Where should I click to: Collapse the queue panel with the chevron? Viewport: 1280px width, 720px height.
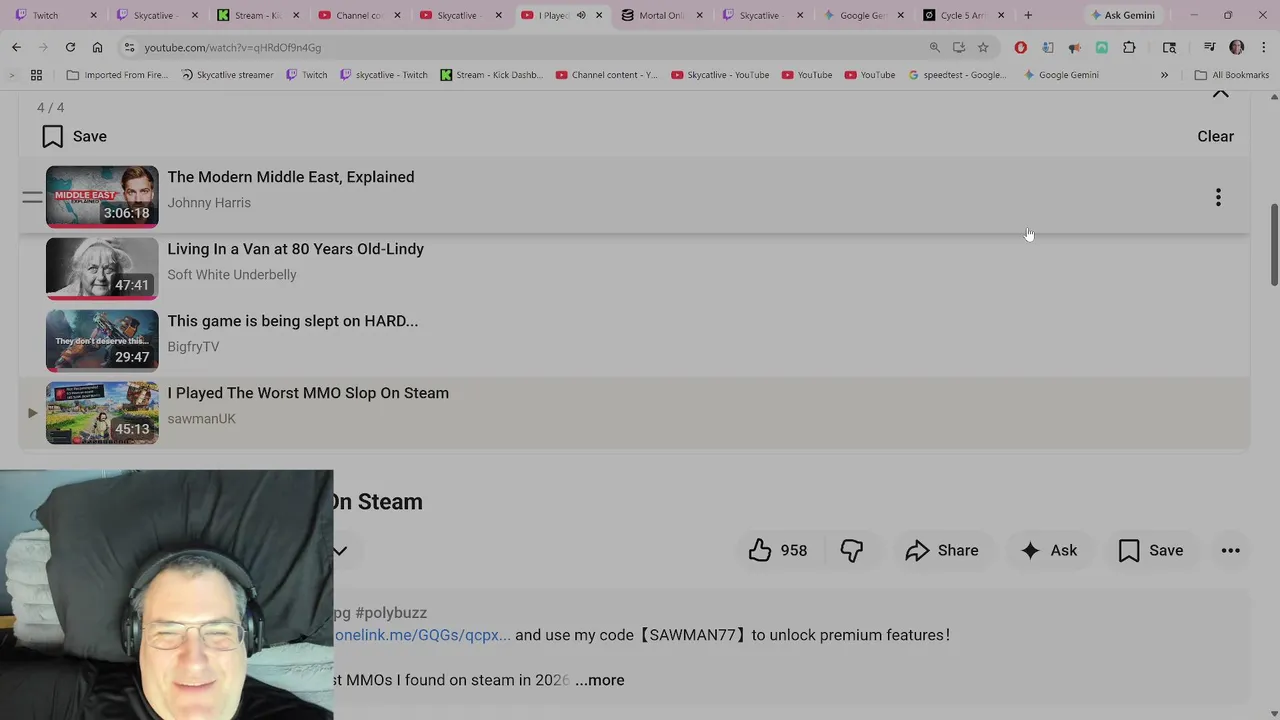tap(1220, 93)
